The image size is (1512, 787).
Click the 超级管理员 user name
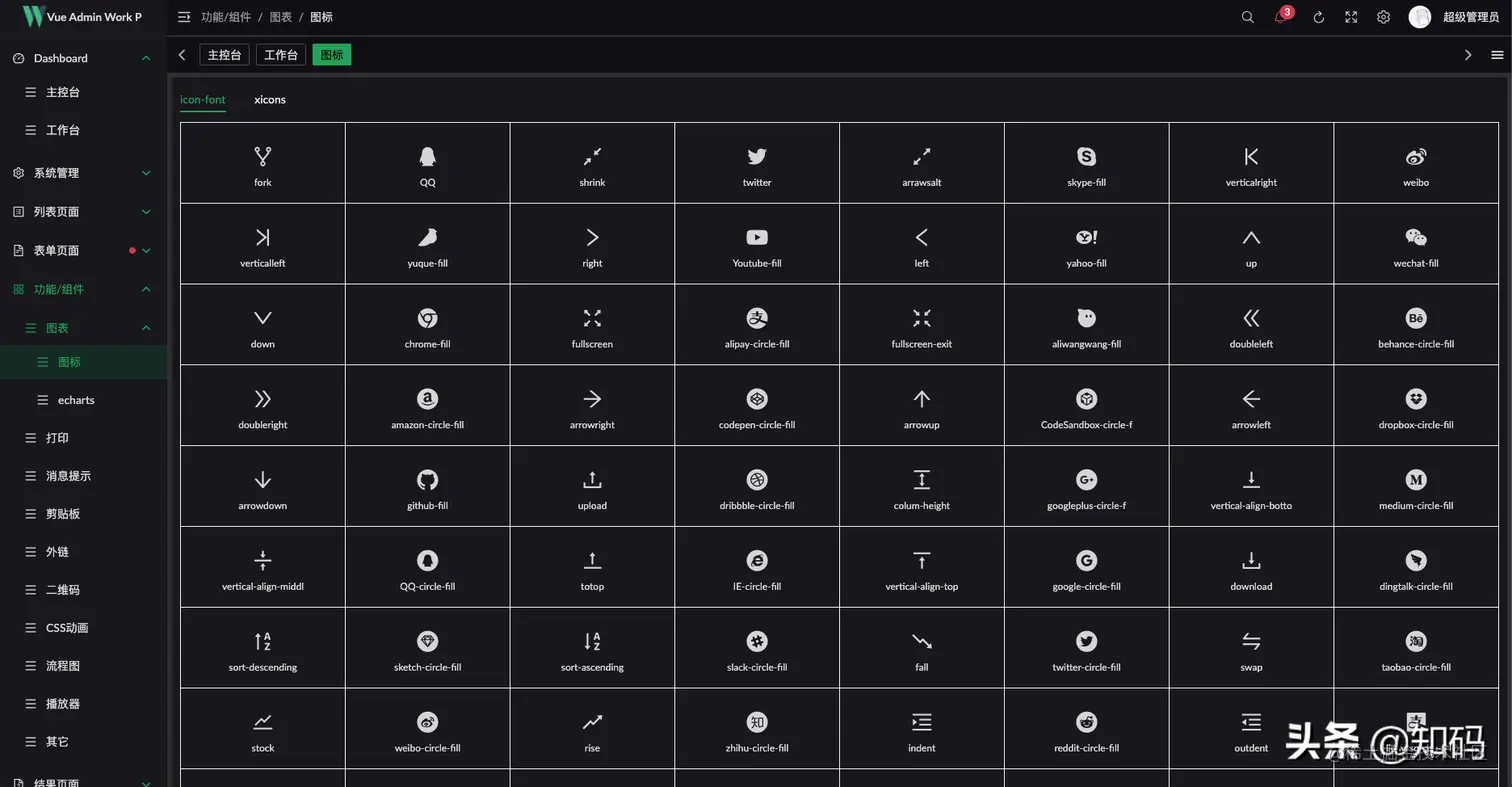[x=1470, y=17]
